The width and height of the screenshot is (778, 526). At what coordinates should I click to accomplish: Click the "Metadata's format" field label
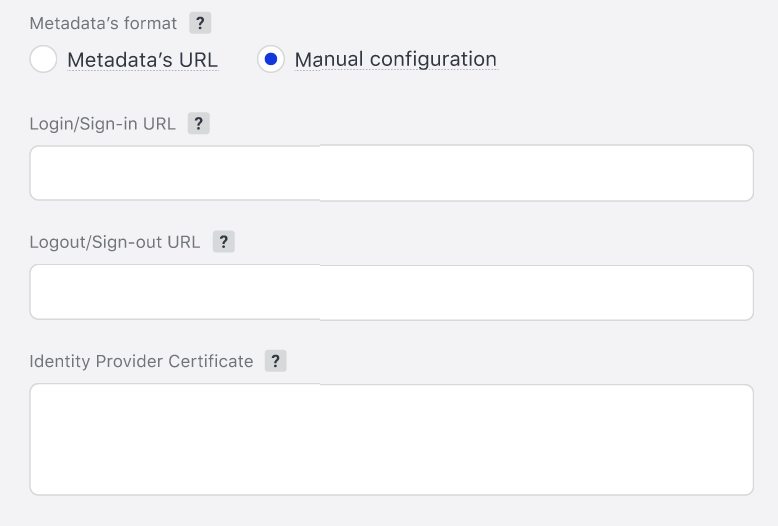(x=103, y=23)
